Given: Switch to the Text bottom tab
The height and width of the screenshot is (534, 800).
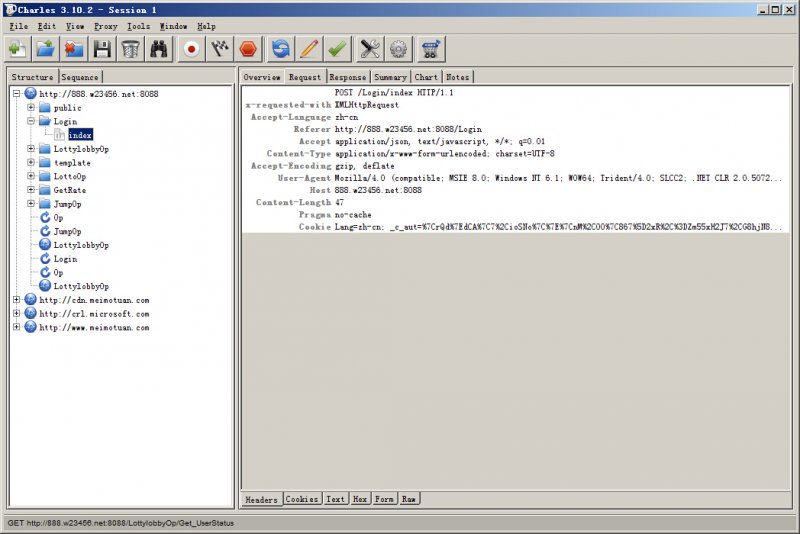Looking at the screenshot, I should pyautogui.click(x=335, y=499).
